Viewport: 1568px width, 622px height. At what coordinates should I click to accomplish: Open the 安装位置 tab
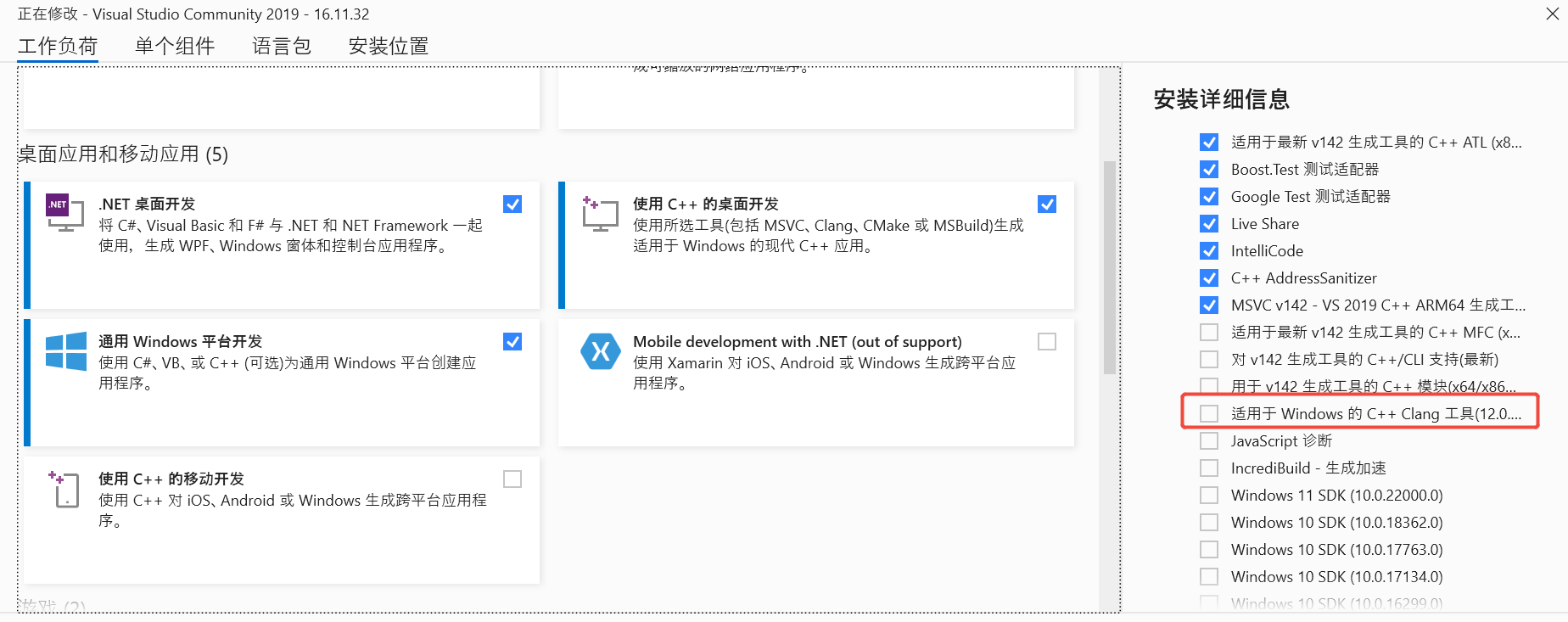point(389,46)
